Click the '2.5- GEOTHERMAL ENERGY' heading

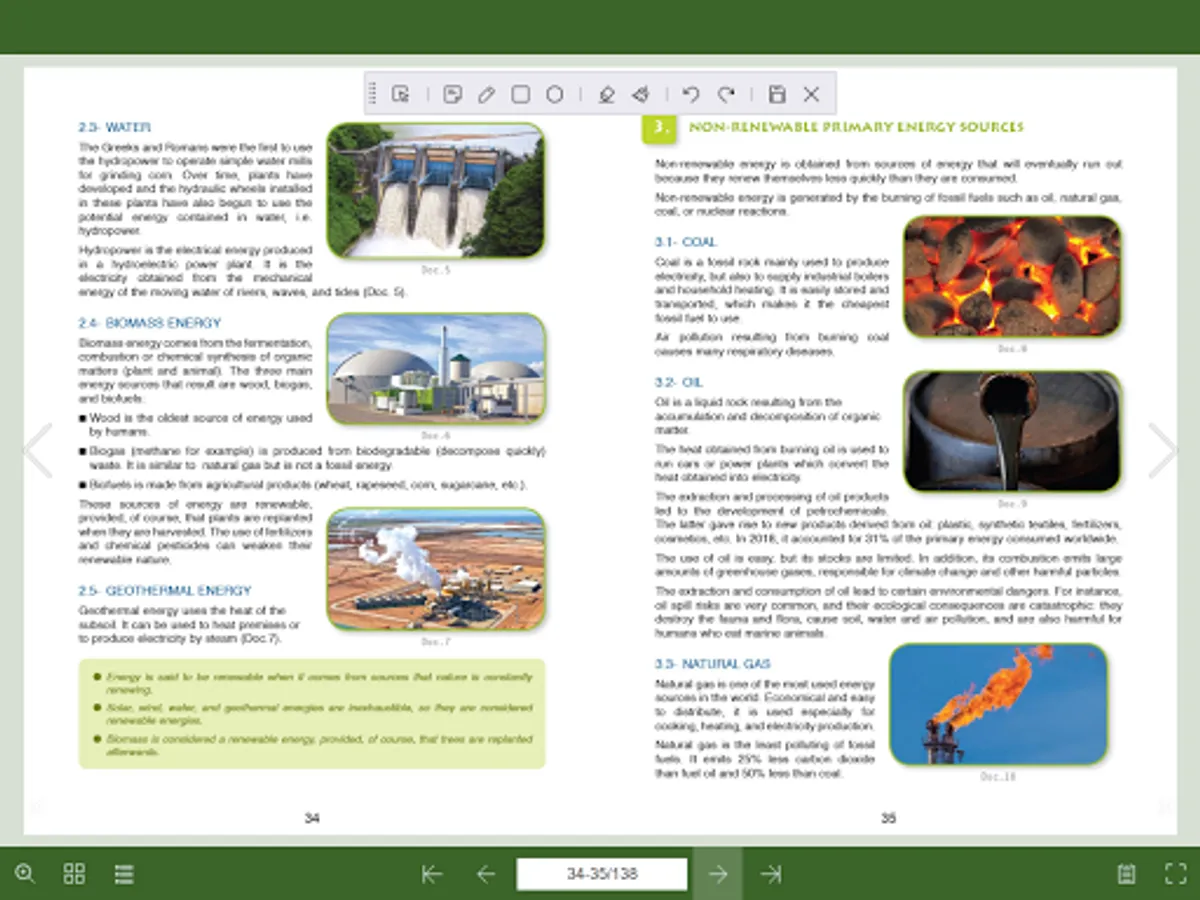(165, 590)
